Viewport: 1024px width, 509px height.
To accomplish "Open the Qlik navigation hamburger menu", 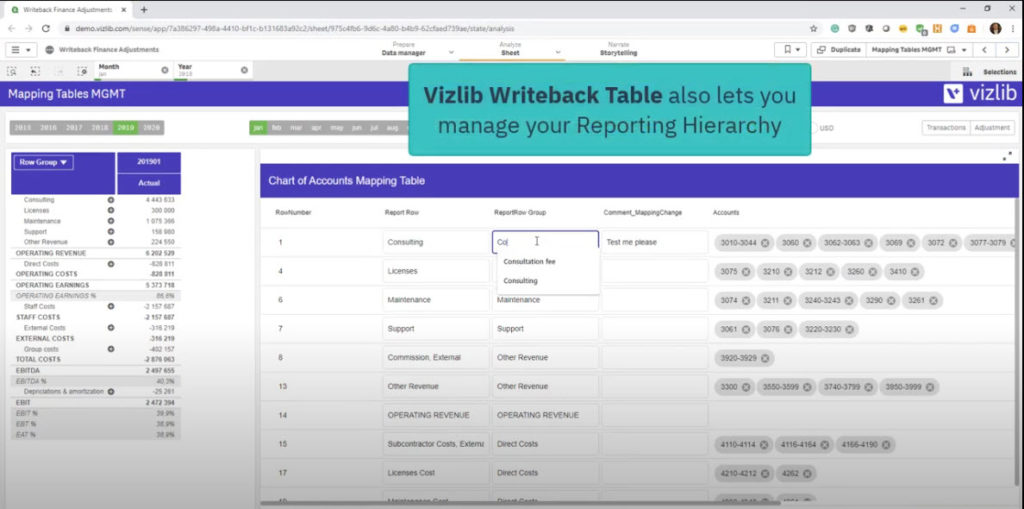I will 21,50.
